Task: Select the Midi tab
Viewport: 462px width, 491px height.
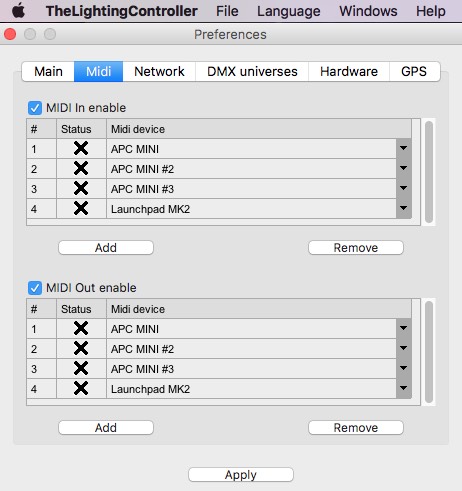Action: point(98,71)
